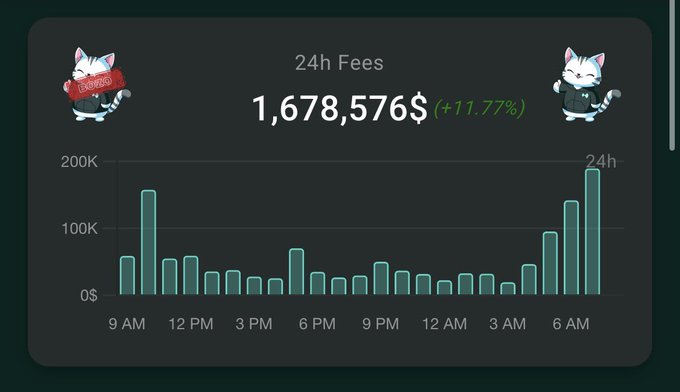Click the 9 AM x-axis label
The image size is (680, 392).
(127, 324)
